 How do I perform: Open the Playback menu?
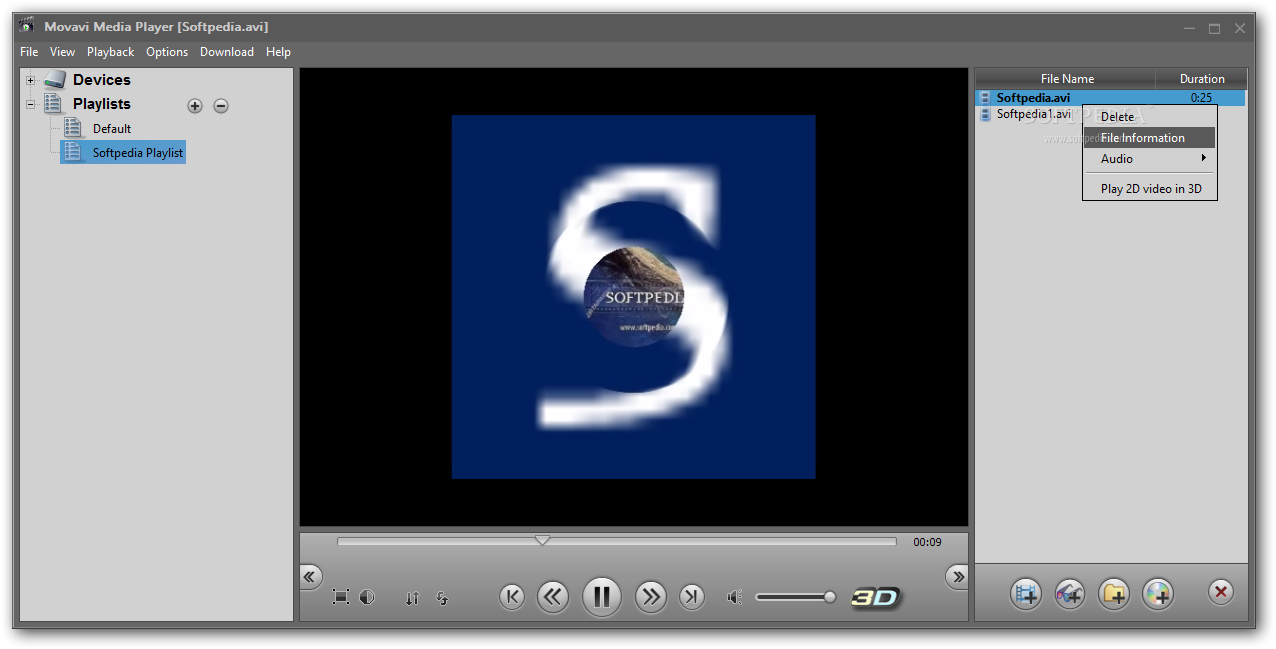click(x=110, y=52)
